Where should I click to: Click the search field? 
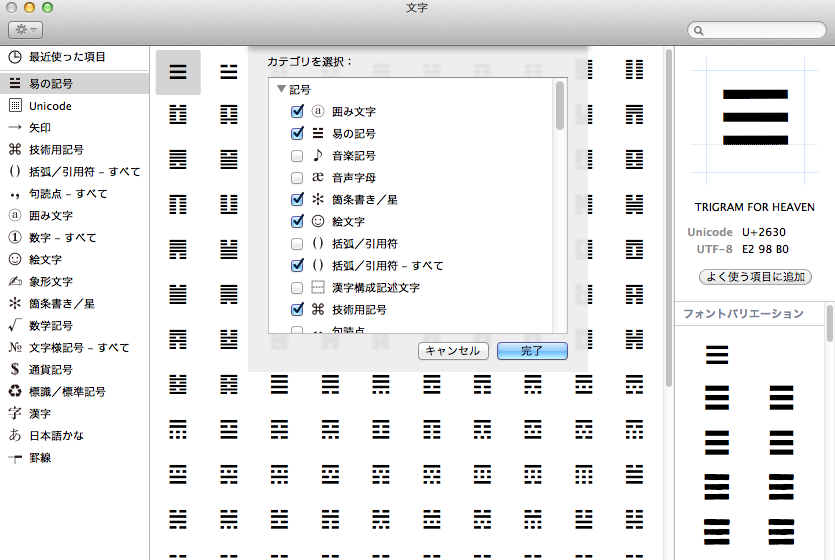(757, 30)
